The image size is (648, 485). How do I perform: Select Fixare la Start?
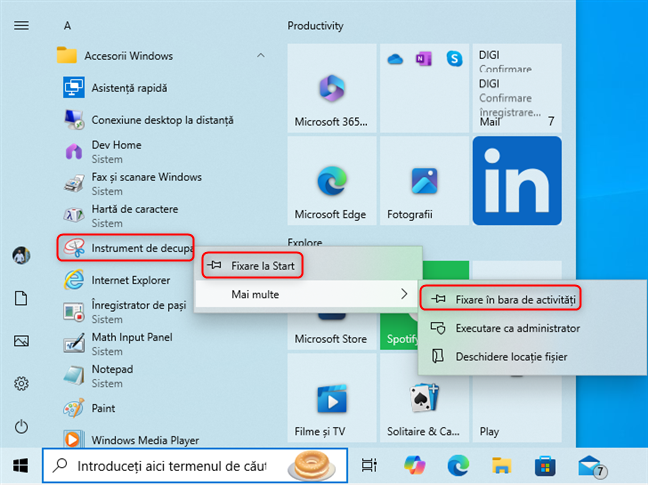tap(253, 266)
